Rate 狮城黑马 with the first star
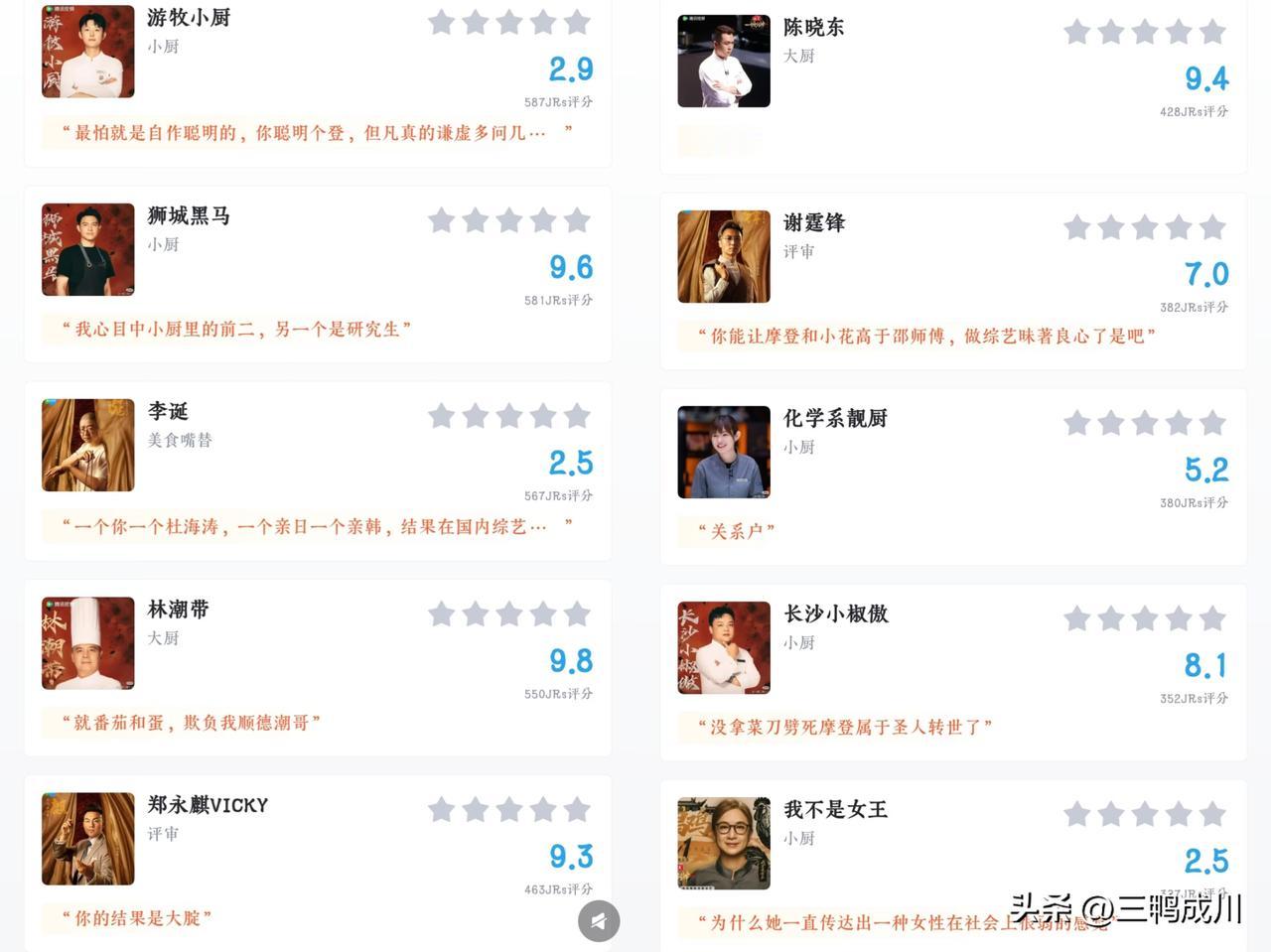Screen dimensions: 1271x952 442,220
